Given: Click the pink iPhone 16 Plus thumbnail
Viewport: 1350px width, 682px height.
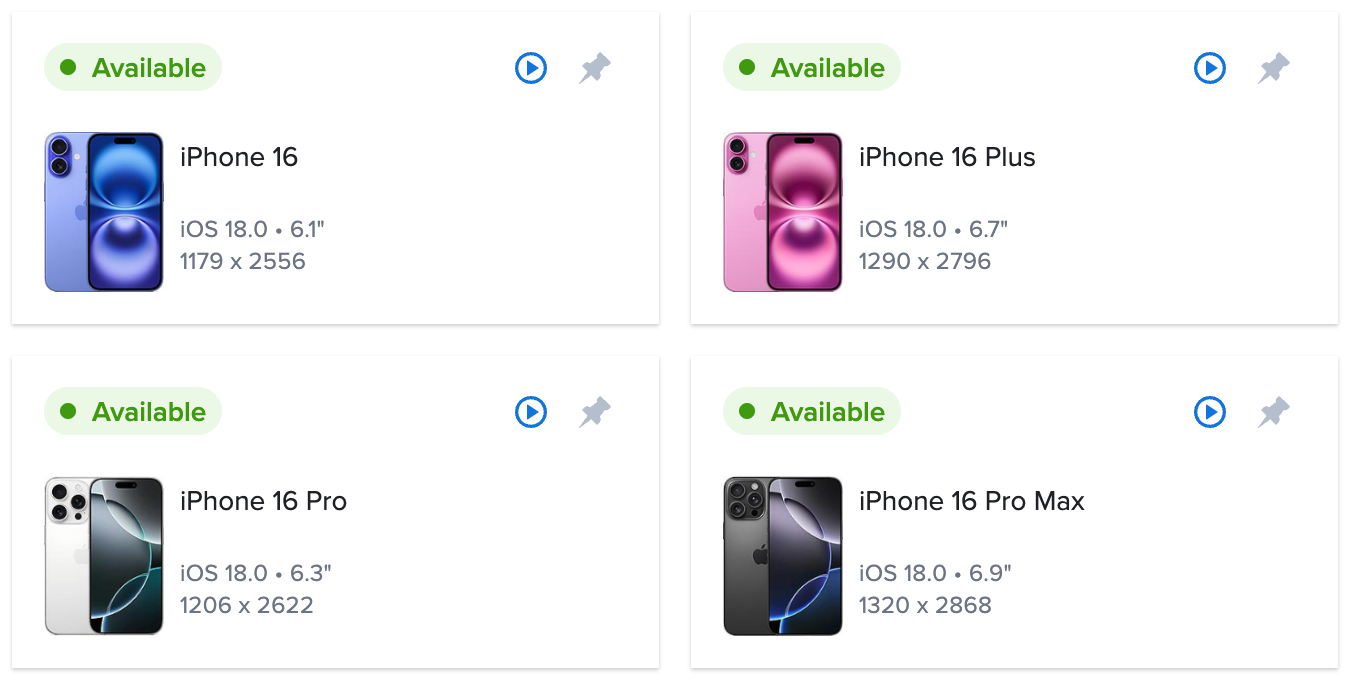Looking at the screenshot, I should click(783, 212).
